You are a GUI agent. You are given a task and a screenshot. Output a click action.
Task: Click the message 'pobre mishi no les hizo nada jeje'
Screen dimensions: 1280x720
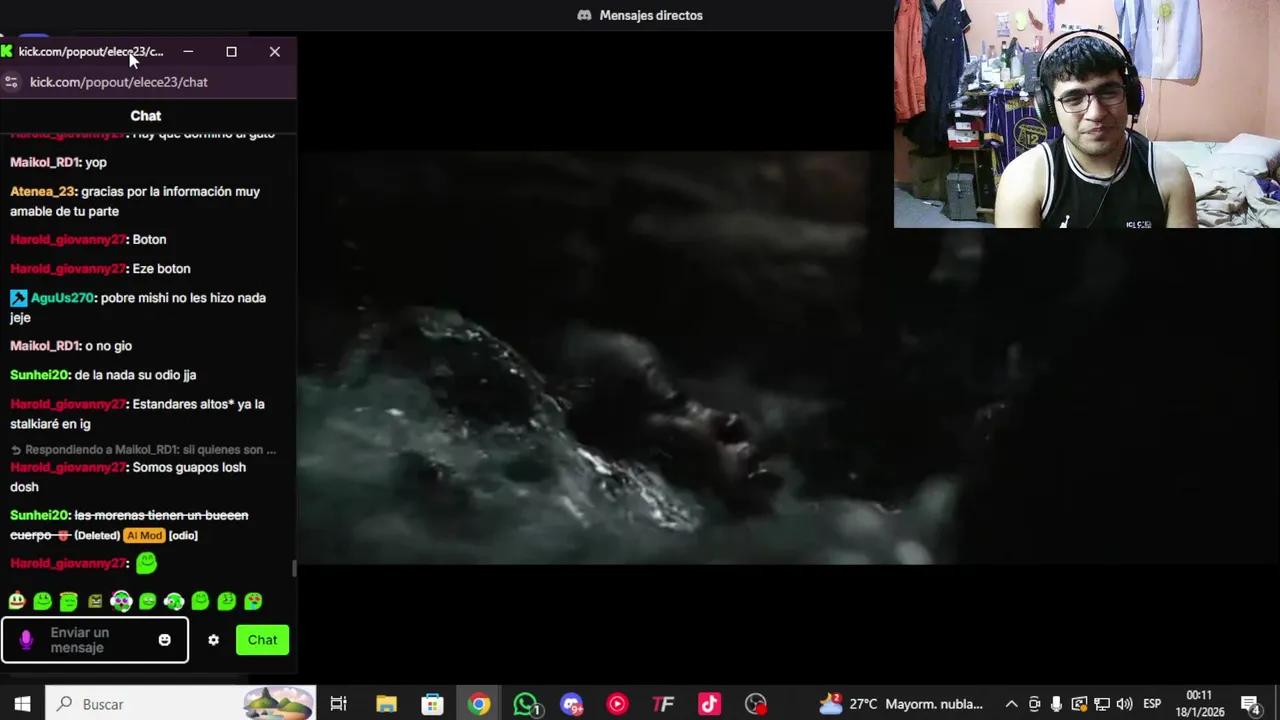(x=138, y=308)
